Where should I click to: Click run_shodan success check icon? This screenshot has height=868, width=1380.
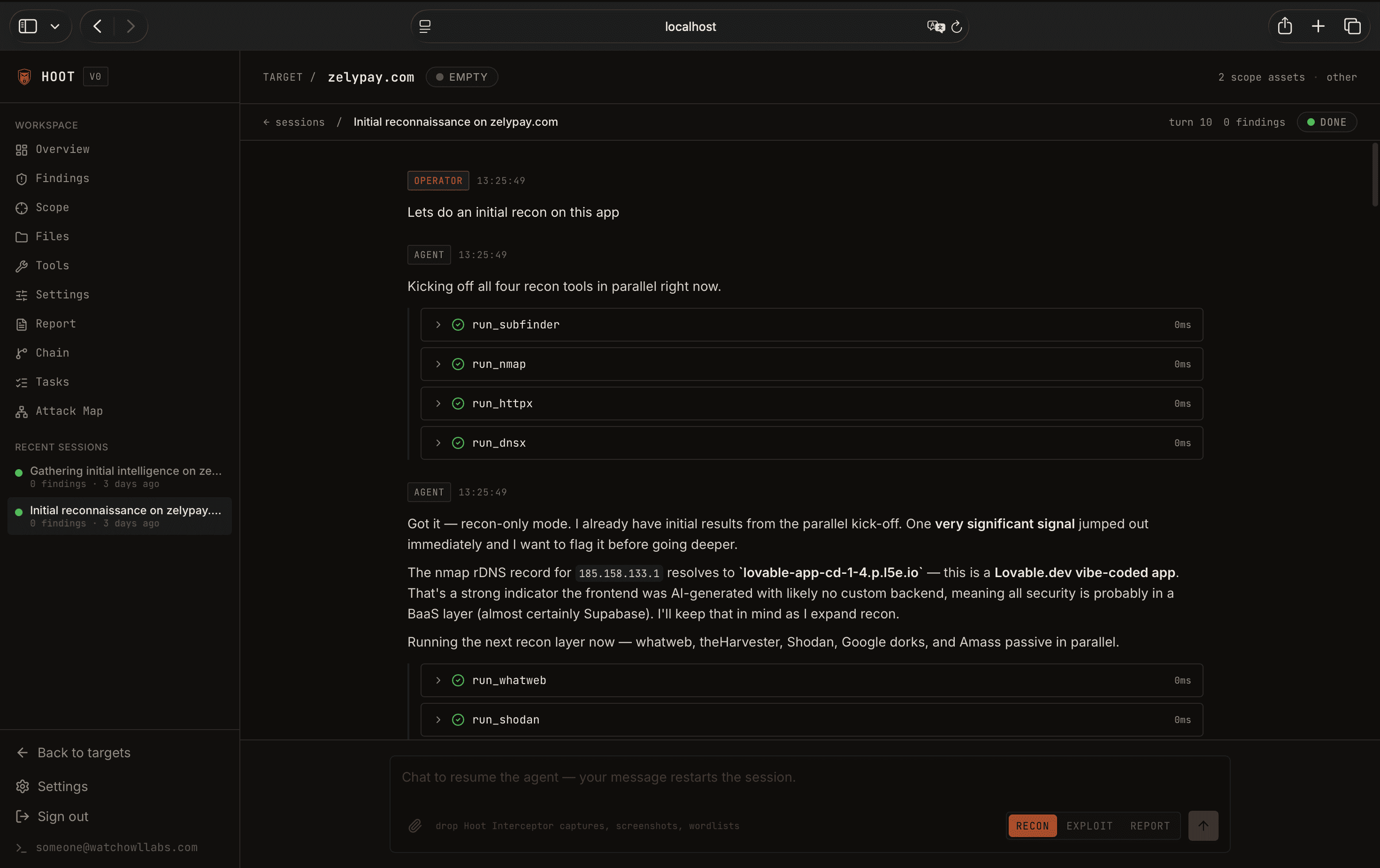458,720
